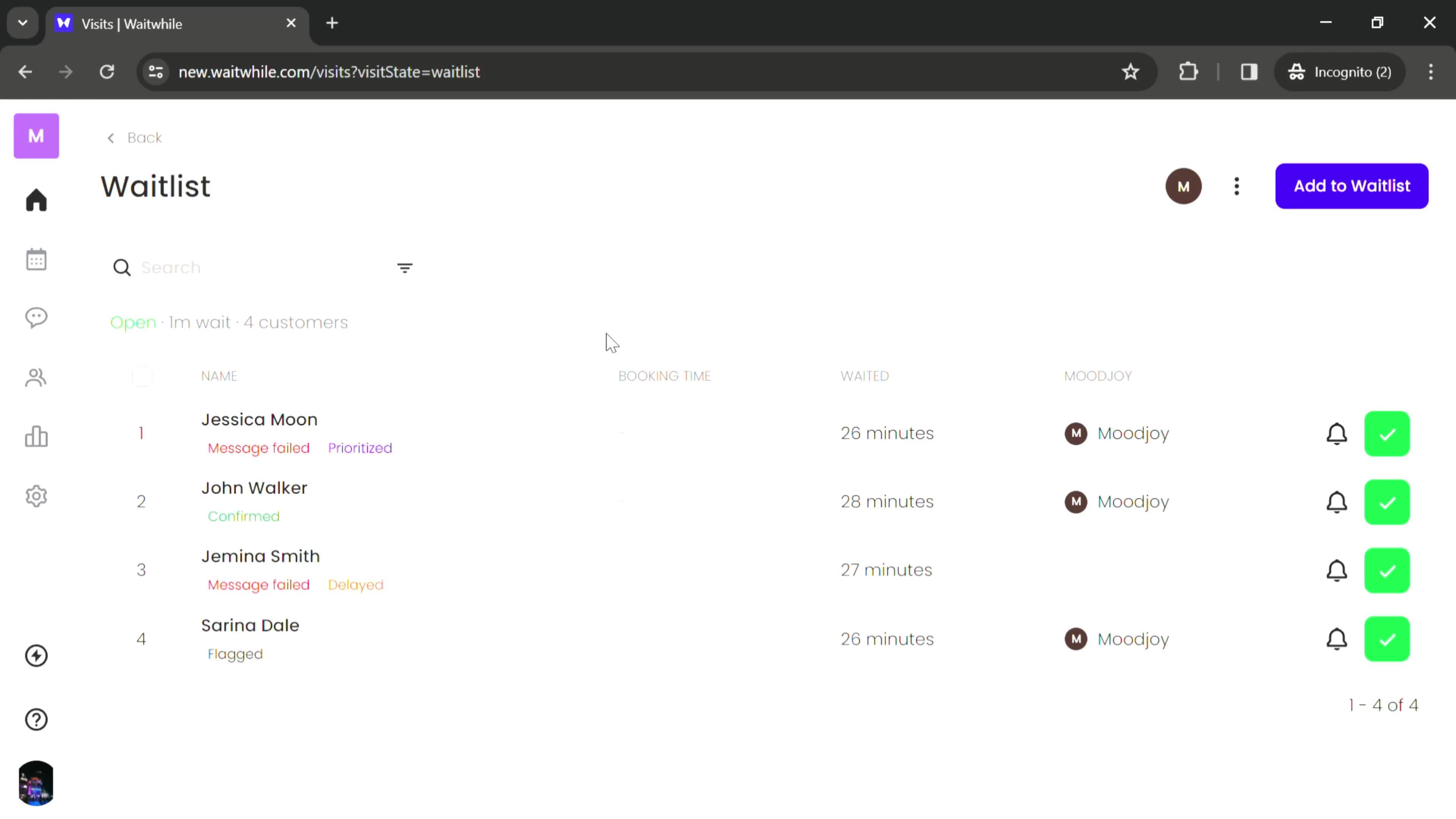1456x819 pixels.
Task: Click the search magnifier icon
Action: pyautogui.click(x=121, y=267)
